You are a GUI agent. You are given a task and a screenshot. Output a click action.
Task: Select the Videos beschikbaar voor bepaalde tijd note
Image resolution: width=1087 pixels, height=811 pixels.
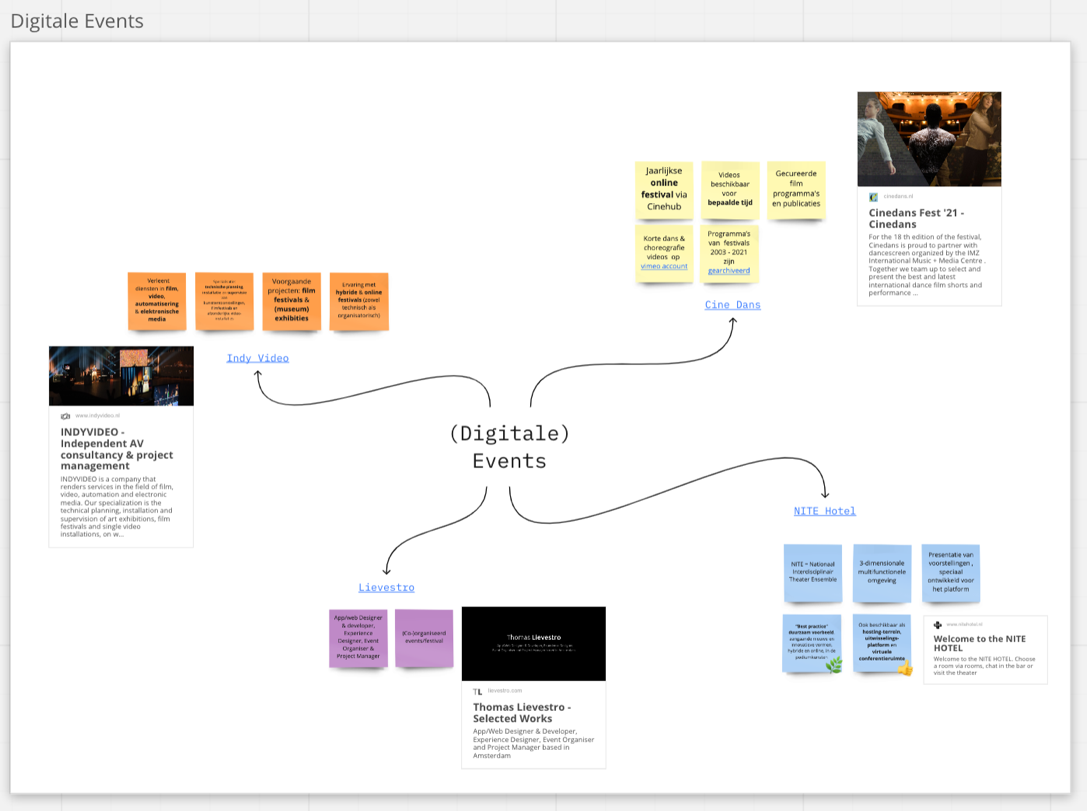(x=729, y=190)
